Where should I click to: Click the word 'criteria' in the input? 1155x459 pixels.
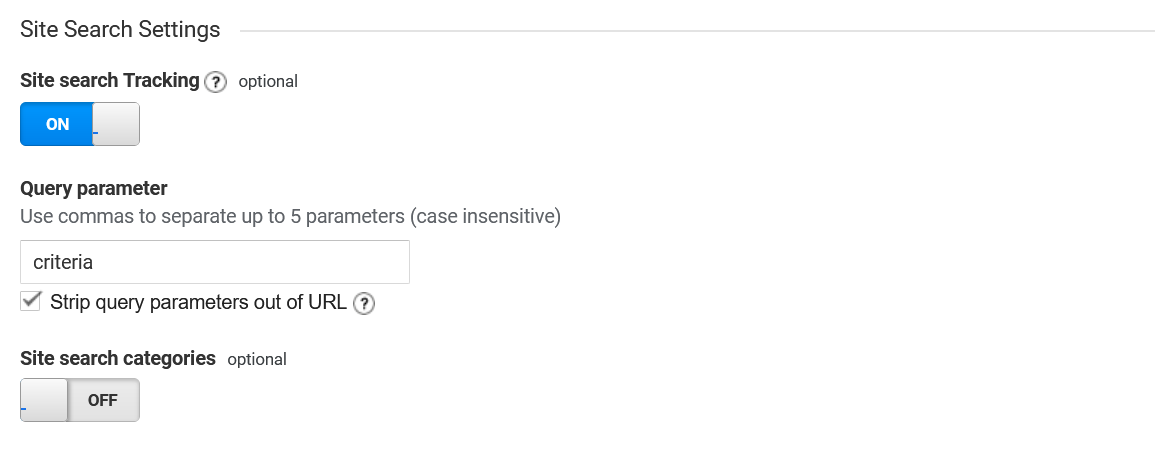click(63, 262)
